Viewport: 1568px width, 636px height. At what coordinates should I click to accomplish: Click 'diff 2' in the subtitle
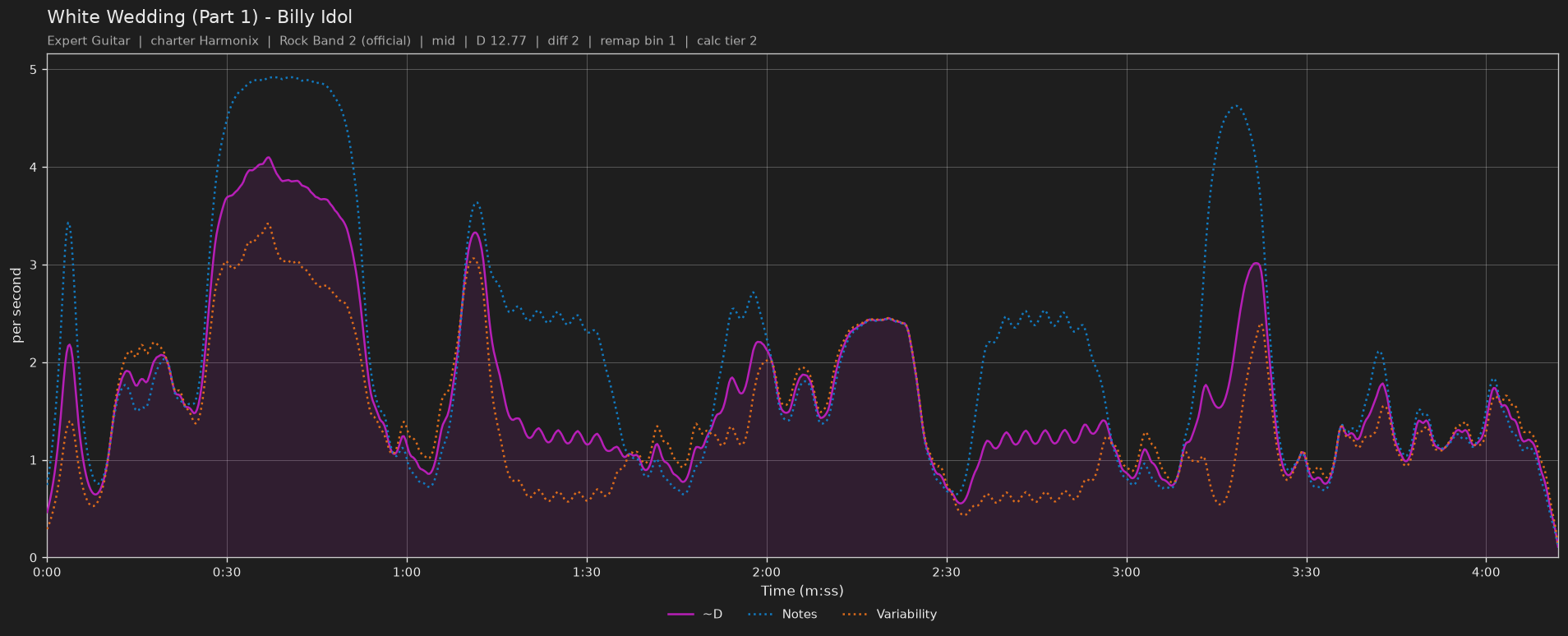click(564, 41)
